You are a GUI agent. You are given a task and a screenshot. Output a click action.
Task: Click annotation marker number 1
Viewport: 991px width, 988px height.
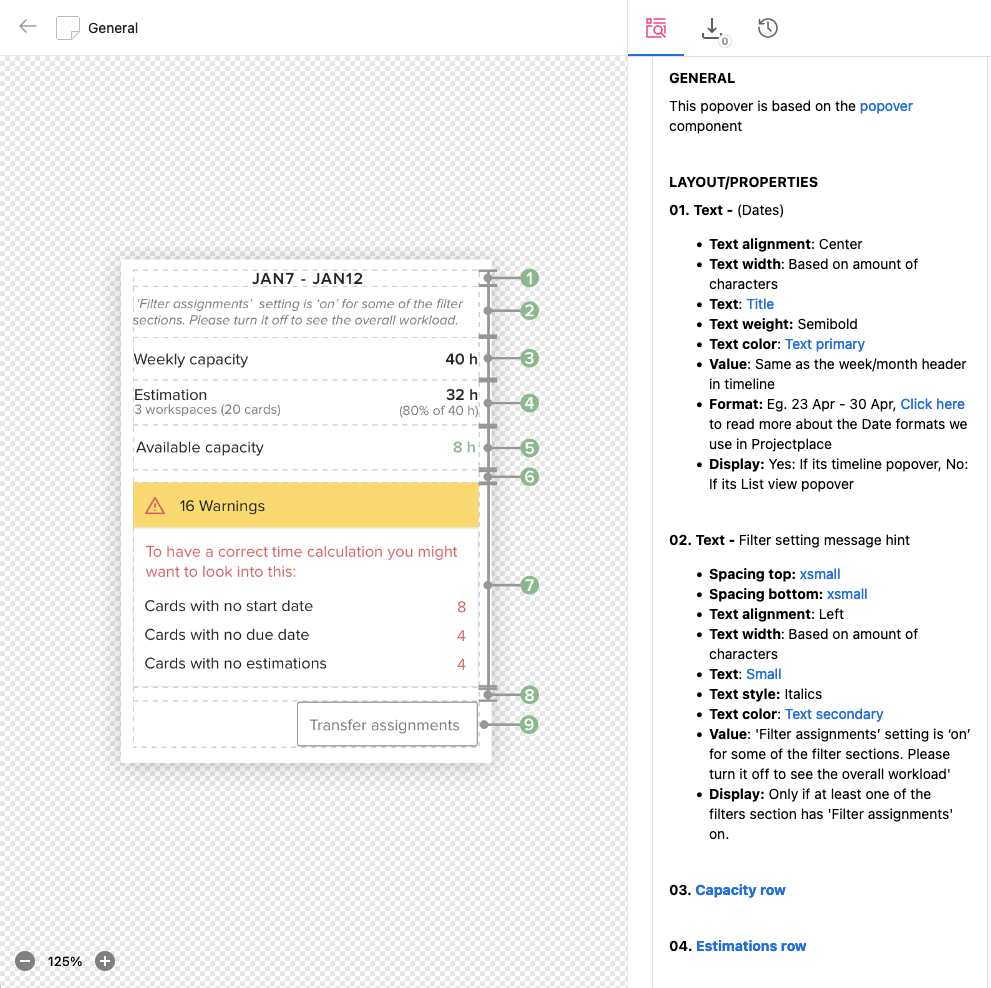(x=529, y=278)
